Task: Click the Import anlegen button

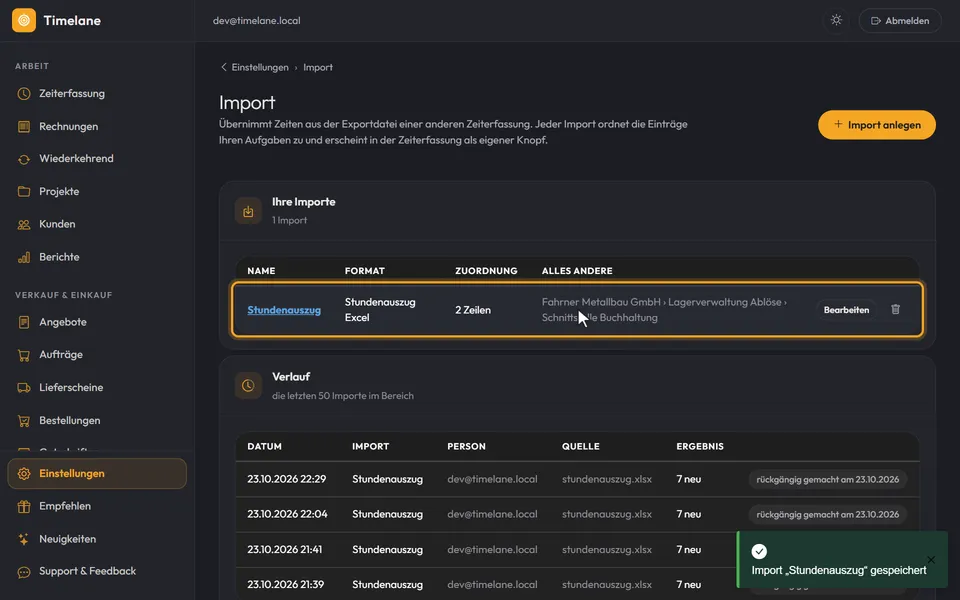Action: [877, 125]
